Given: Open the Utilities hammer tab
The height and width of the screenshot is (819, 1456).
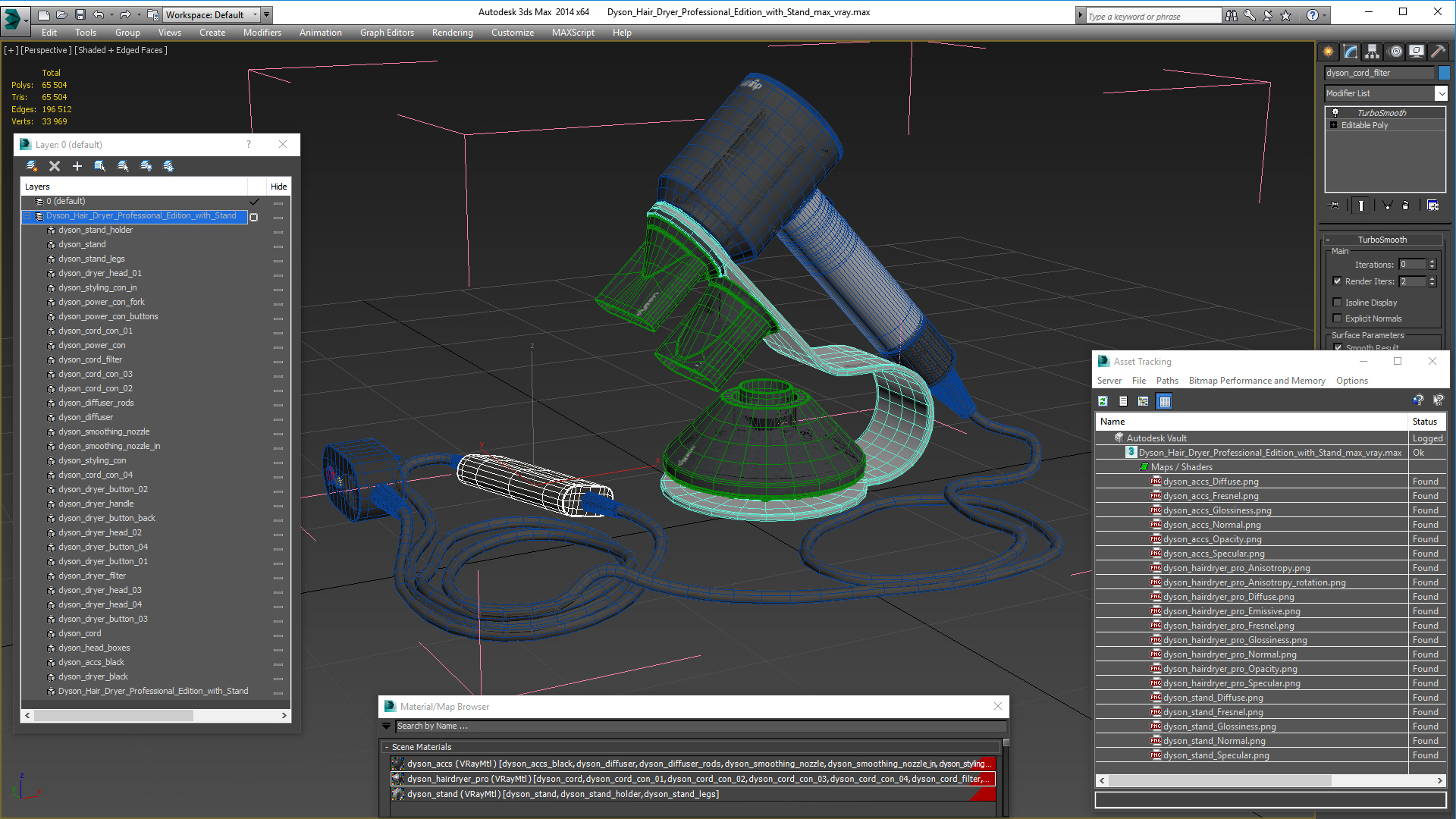Looking at the screenshot, I should click(1438, 52).
